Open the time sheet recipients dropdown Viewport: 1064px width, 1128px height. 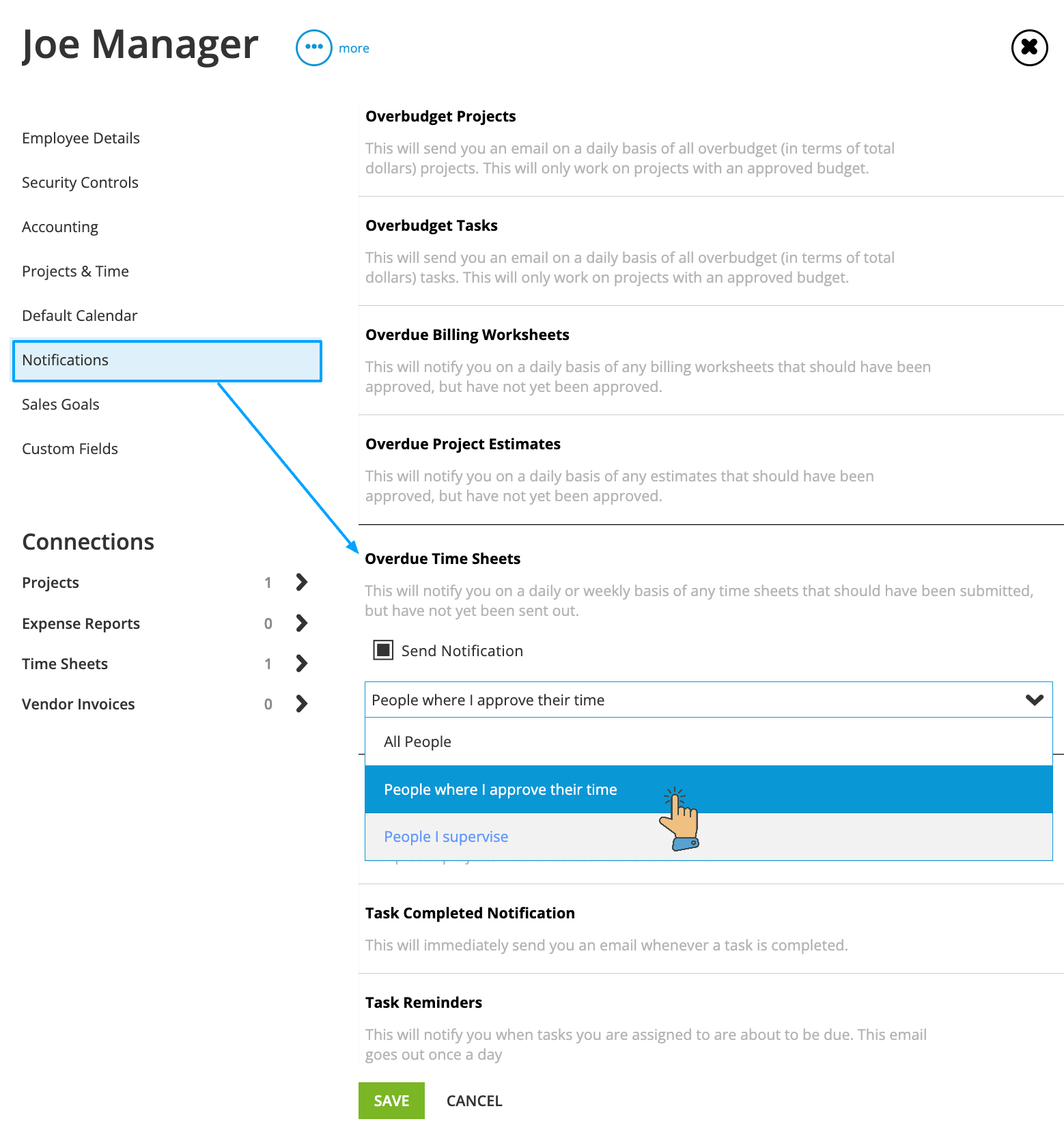(708, 700)
